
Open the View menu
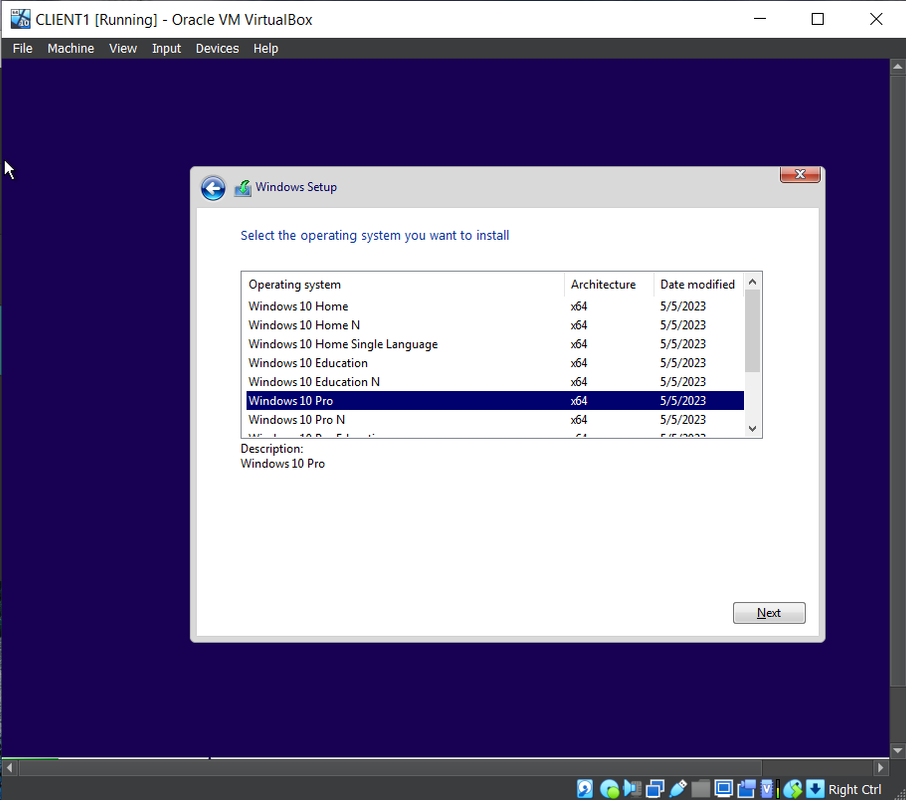123,49
